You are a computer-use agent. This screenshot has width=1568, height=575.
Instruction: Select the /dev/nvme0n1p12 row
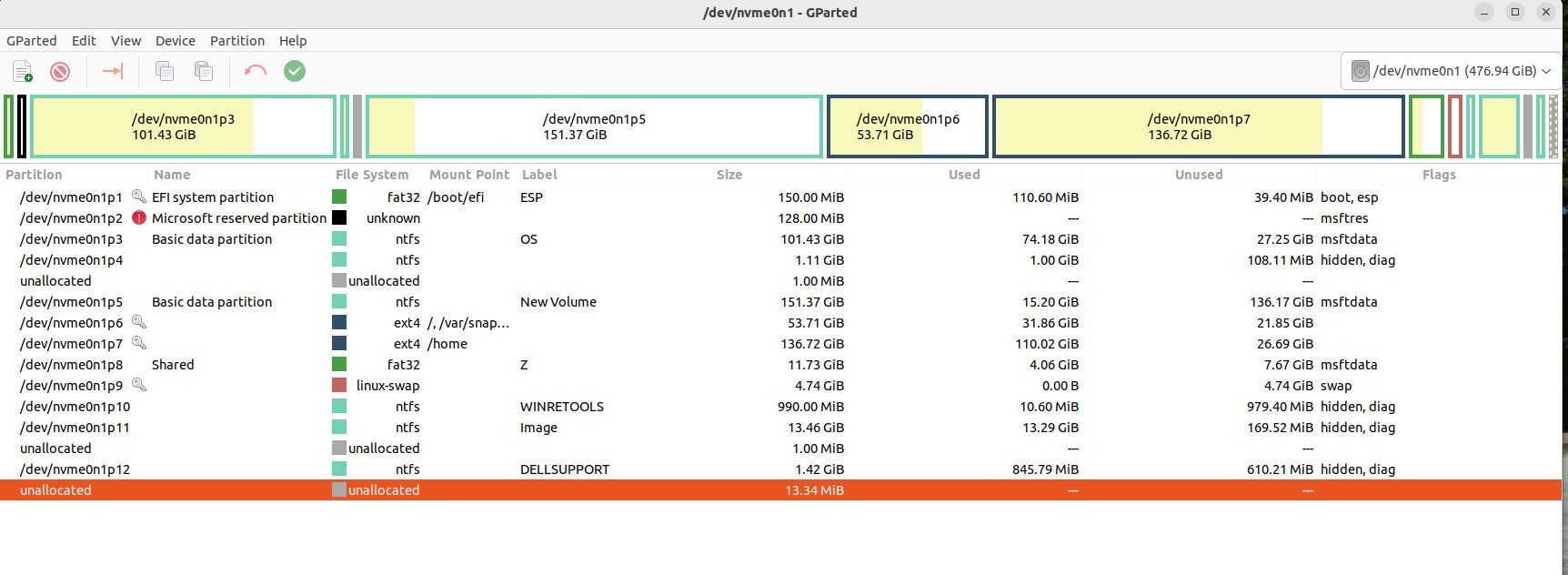[x=780, y=469]
